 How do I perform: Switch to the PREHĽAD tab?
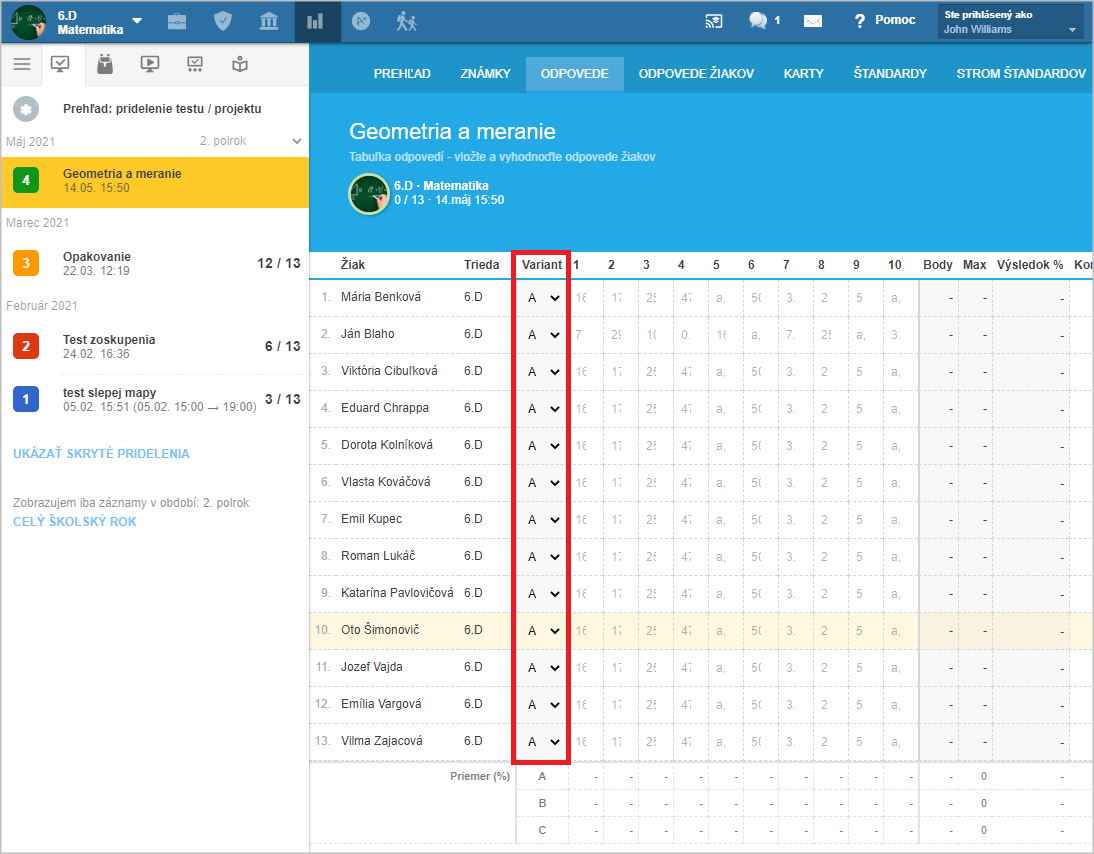tap(402, 74)
